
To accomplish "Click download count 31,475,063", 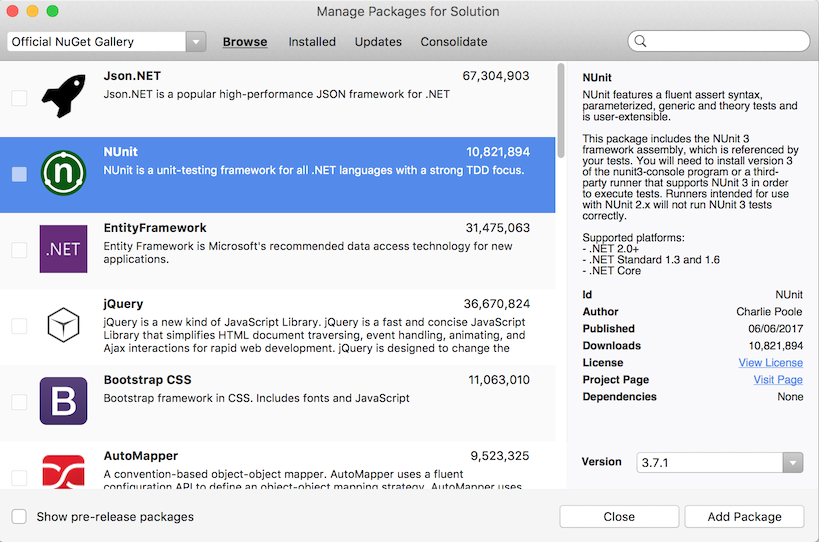I will (x=498, y=228).
